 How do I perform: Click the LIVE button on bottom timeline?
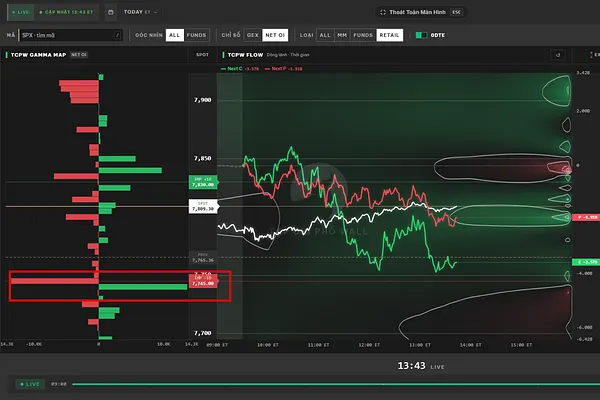pyautogui.click(x=30, y=384)
